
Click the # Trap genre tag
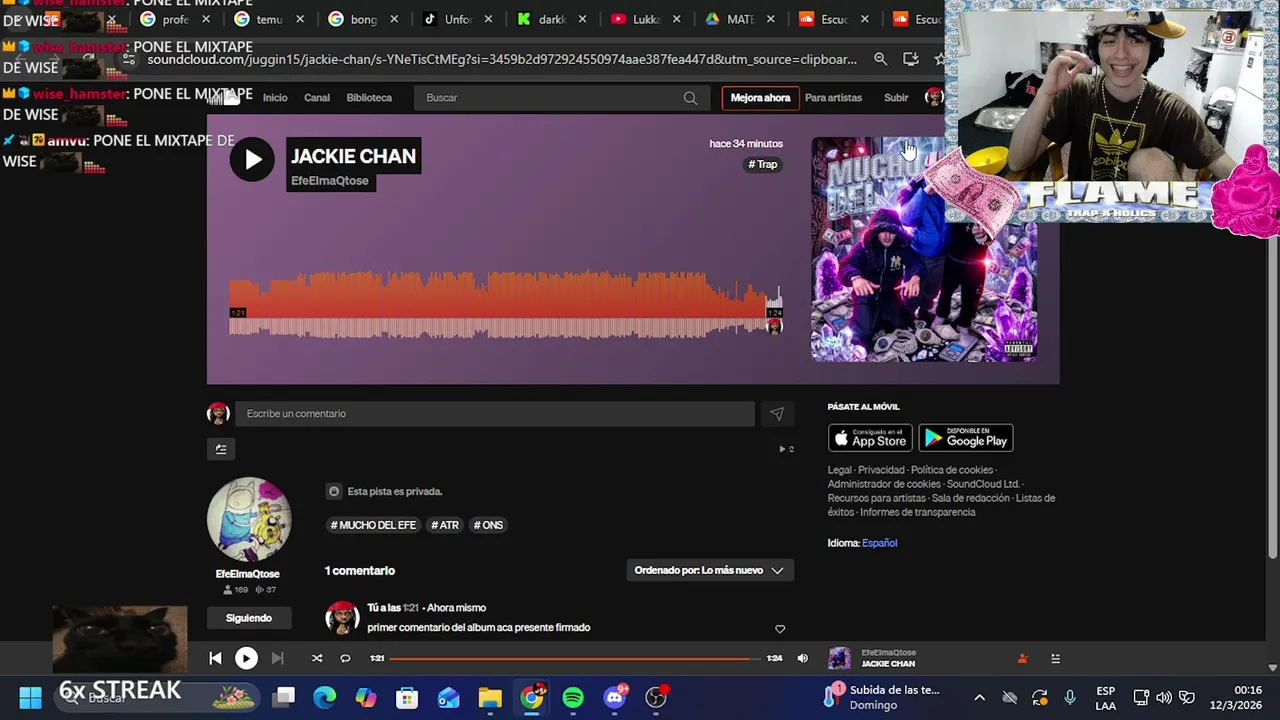point(763,164)
